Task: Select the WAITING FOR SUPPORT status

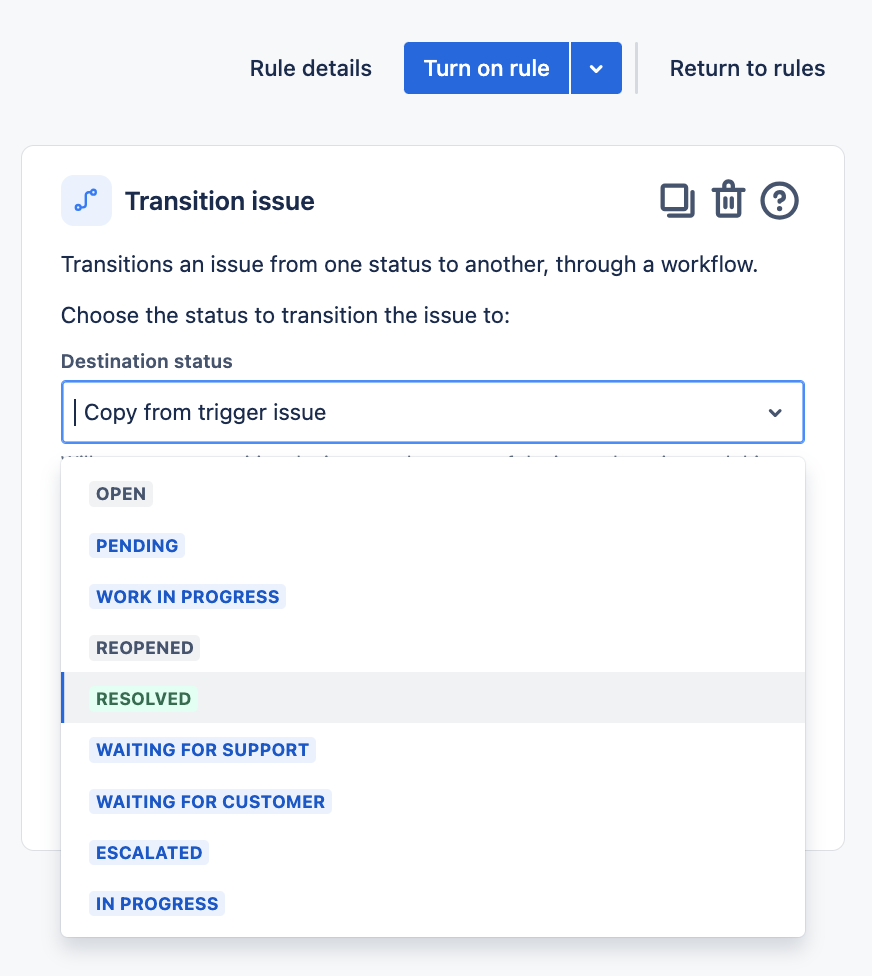Action: point(202,749)
